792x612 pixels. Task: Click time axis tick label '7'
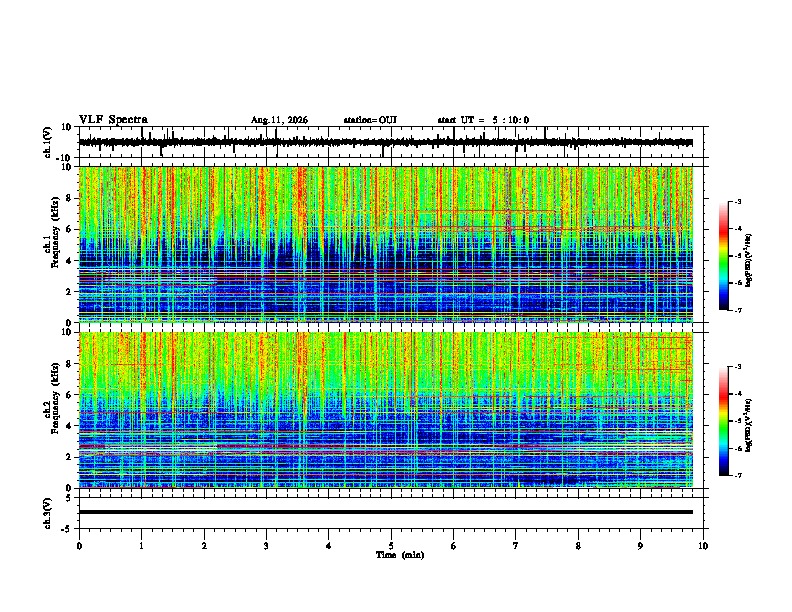pos(516,546)
